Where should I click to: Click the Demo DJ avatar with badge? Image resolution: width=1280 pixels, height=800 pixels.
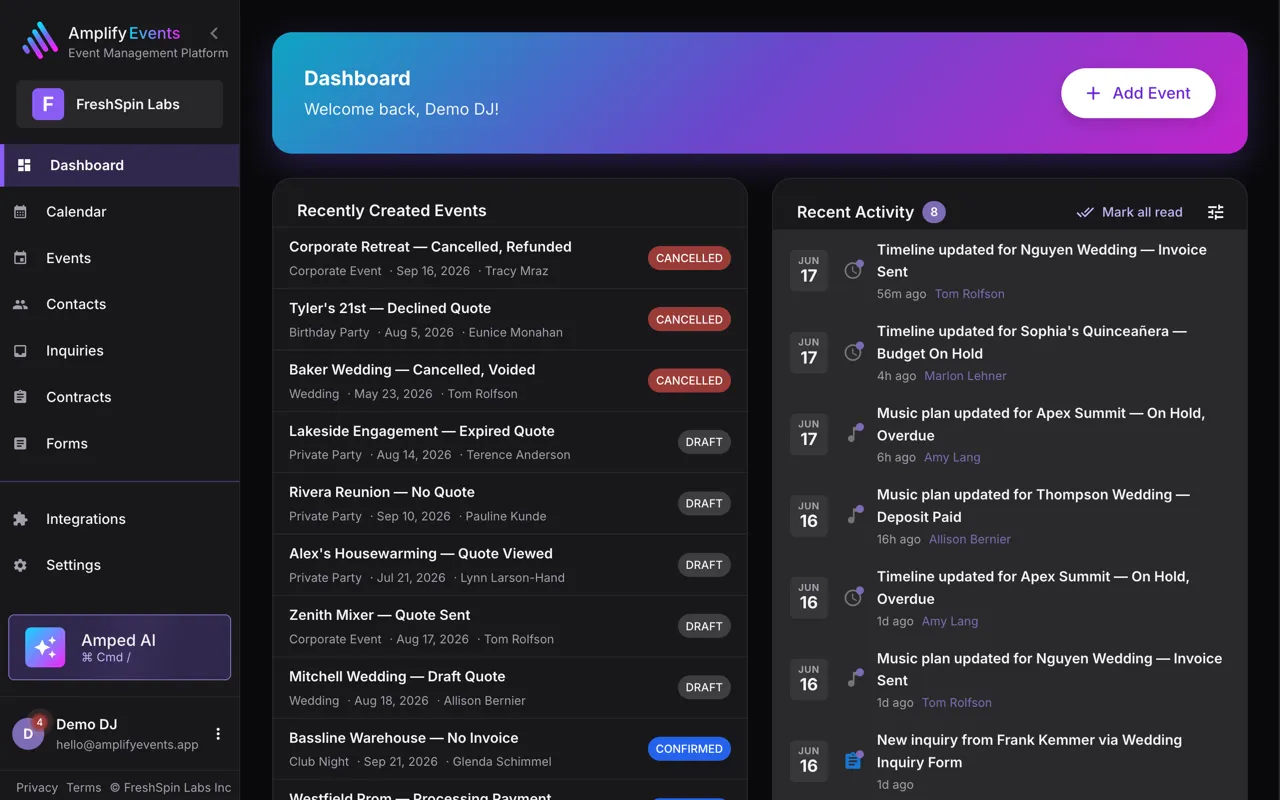tap(28, 733)
